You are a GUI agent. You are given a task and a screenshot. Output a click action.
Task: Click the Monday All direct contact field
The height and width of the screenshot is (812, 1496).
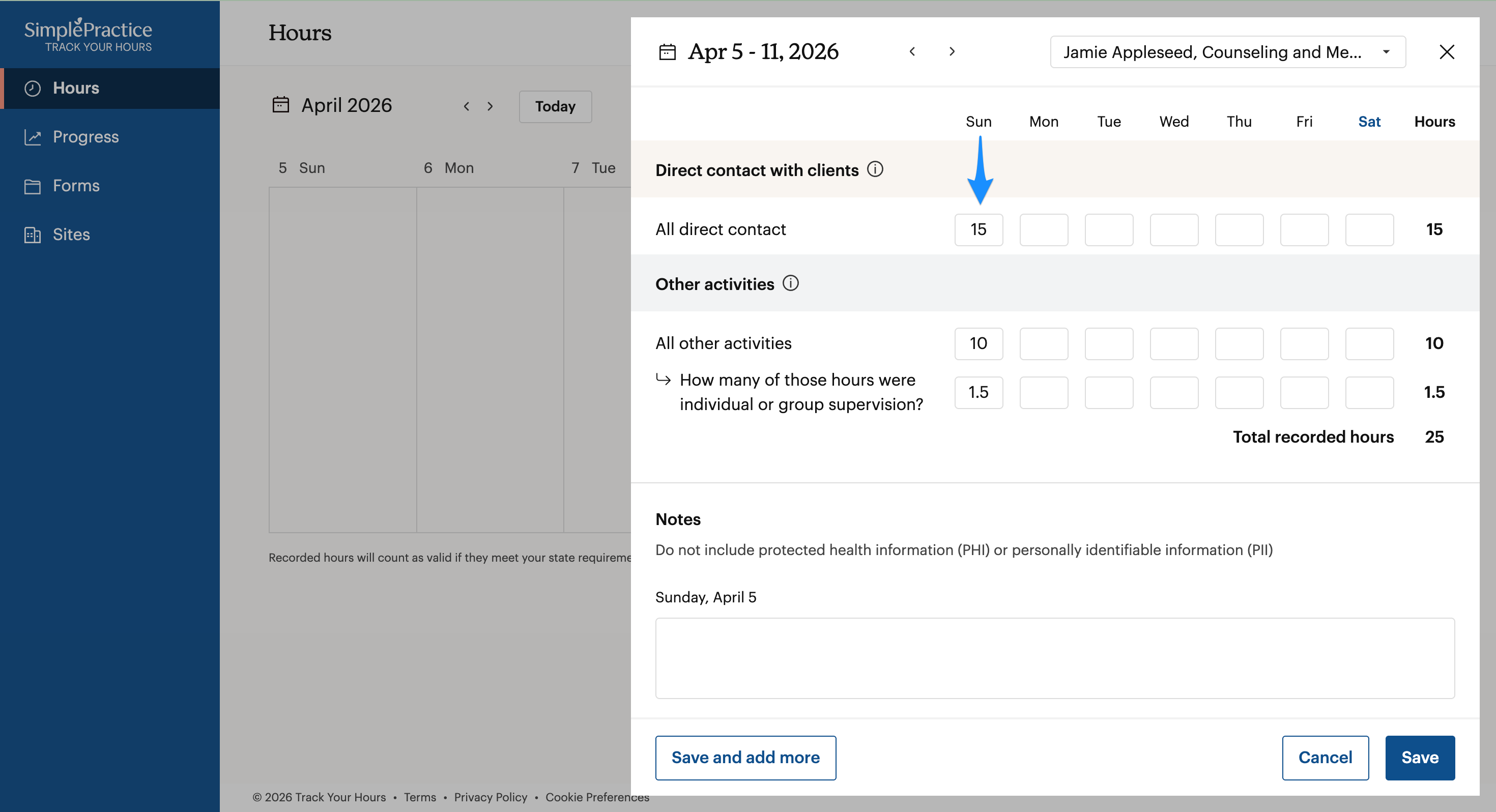(x=1044, y=230)
